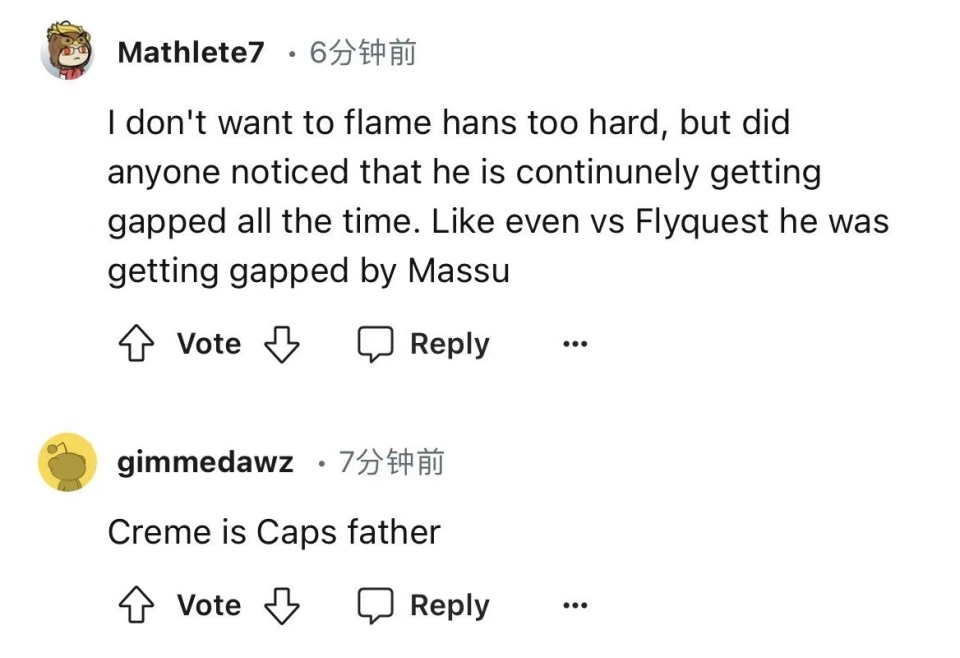The image size is (960, 658).
Task: Reply to Mathlete7's comment
Action: (x=449, y=345)
